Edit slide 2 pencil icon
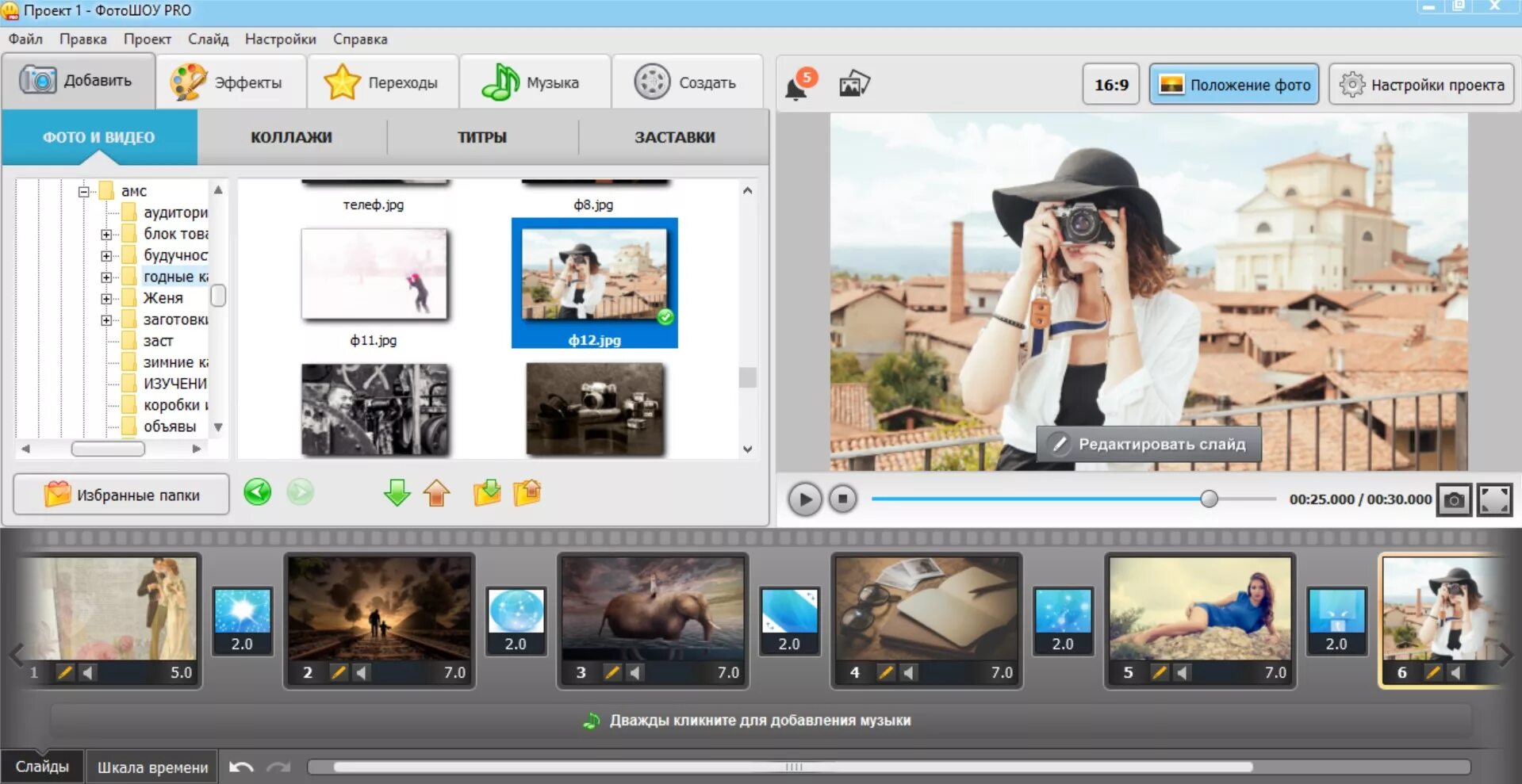 pos(339,673)
